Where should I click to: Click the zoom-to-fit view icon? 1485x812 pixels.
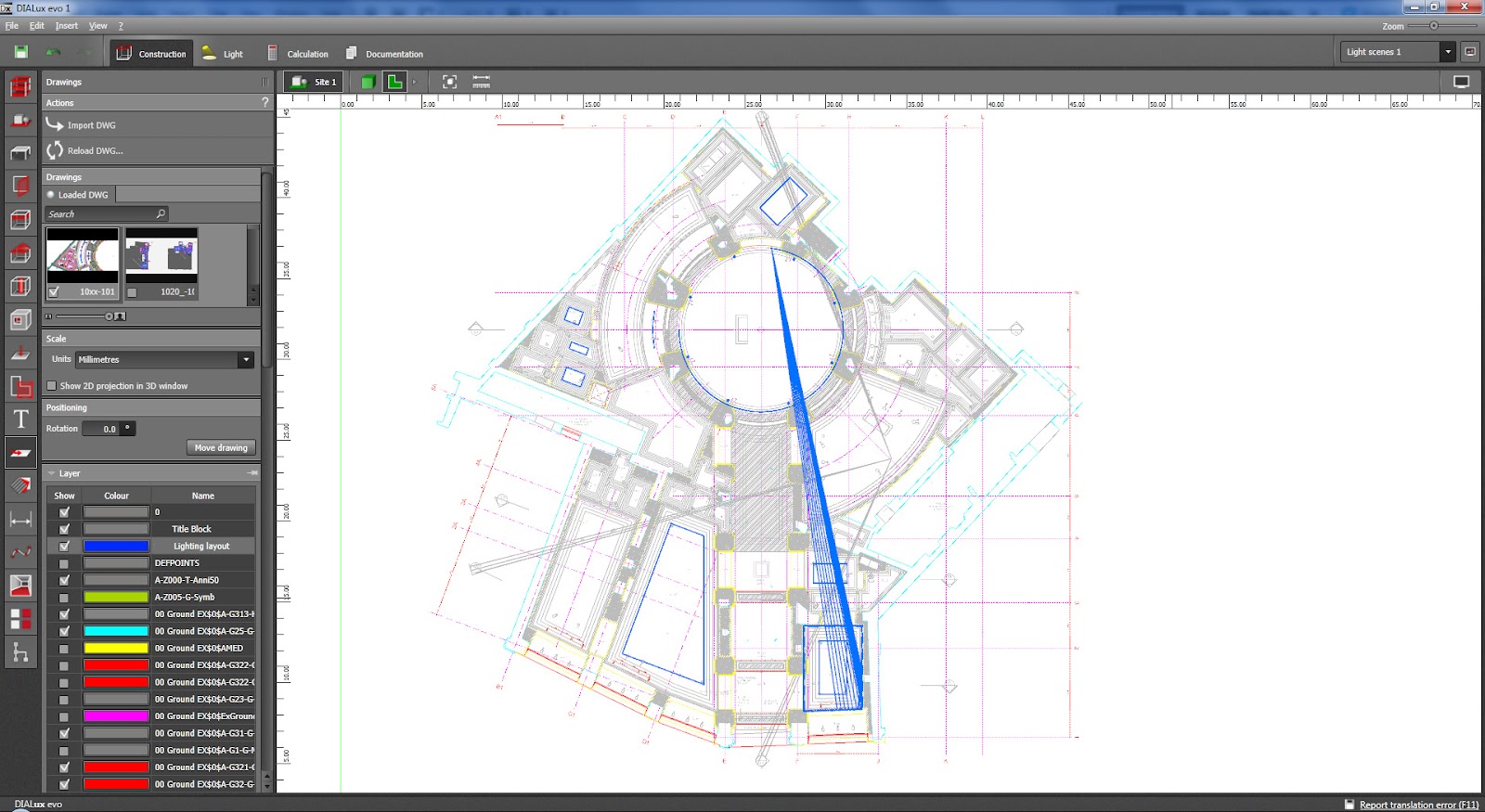(449, 82)
